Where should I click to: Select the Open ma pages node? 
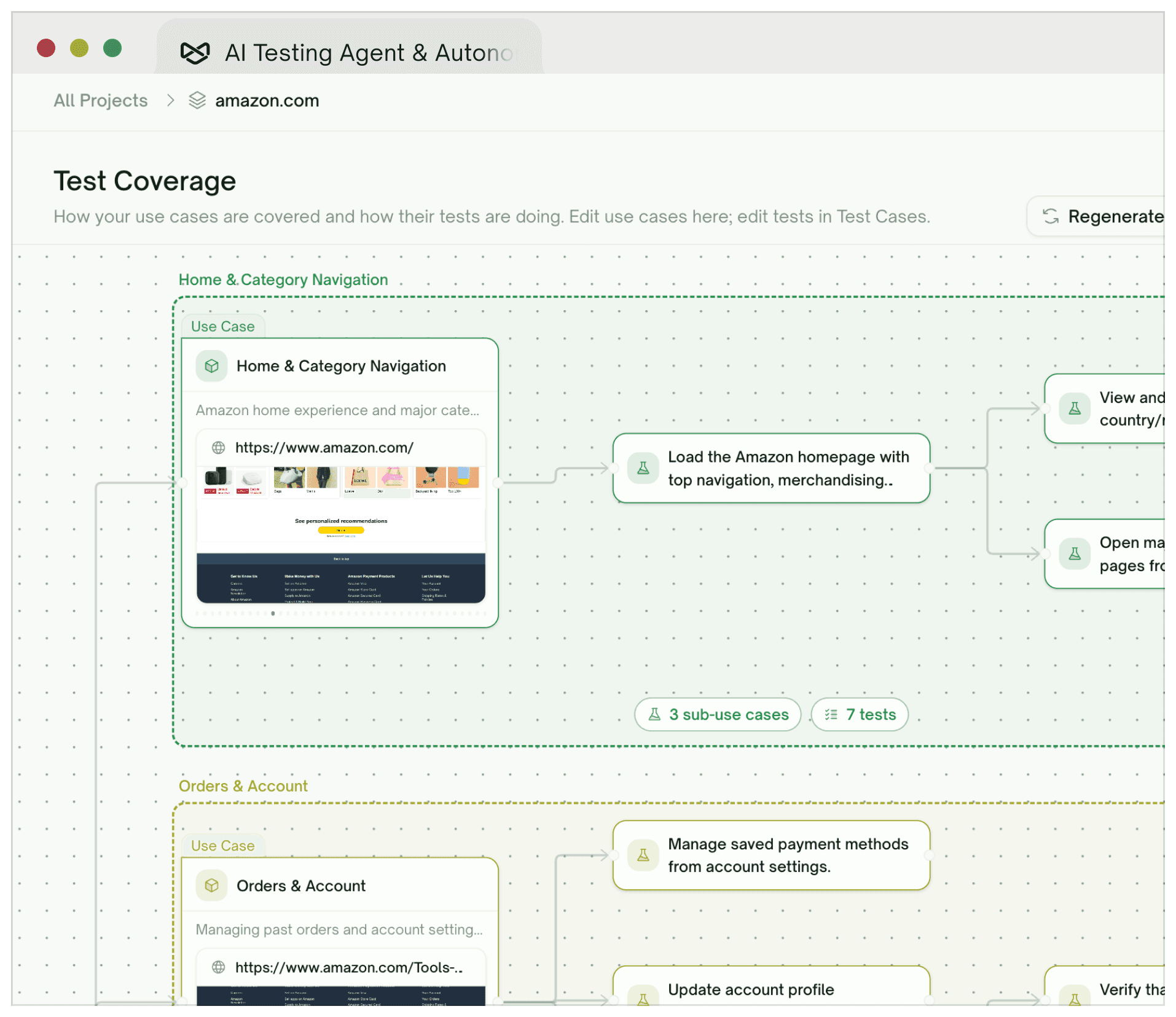[x=1105, y=554]
